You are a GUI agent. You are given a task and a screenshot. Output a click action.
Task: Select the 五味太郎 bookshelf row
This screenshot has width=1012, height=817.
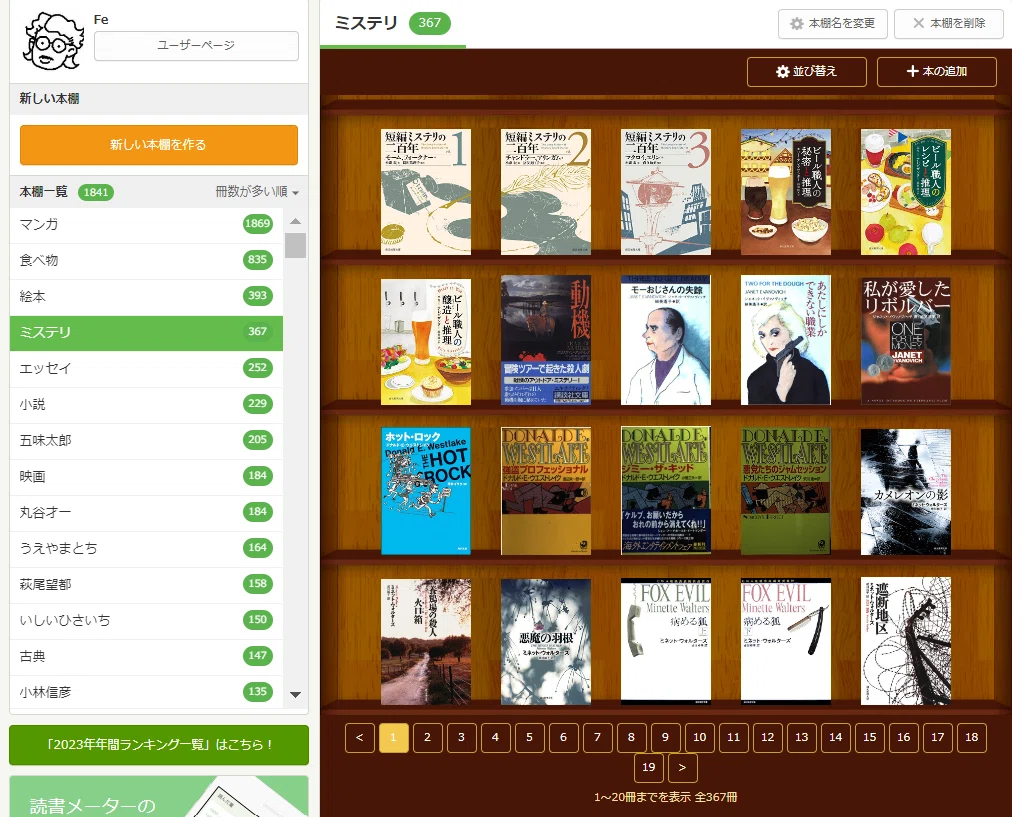147,441
